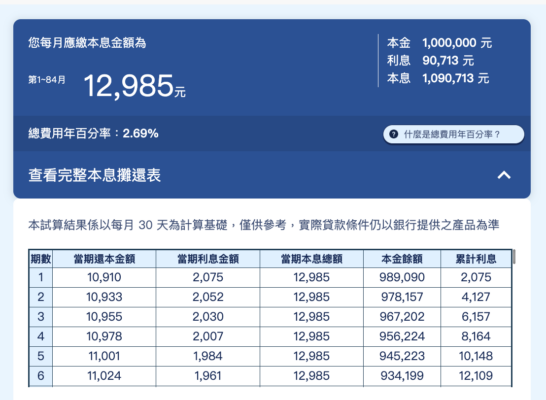Viewport: 546px width, 400px height.
Task: Click the remaining principal 956,224 cell
Action: tap(402, 336)
